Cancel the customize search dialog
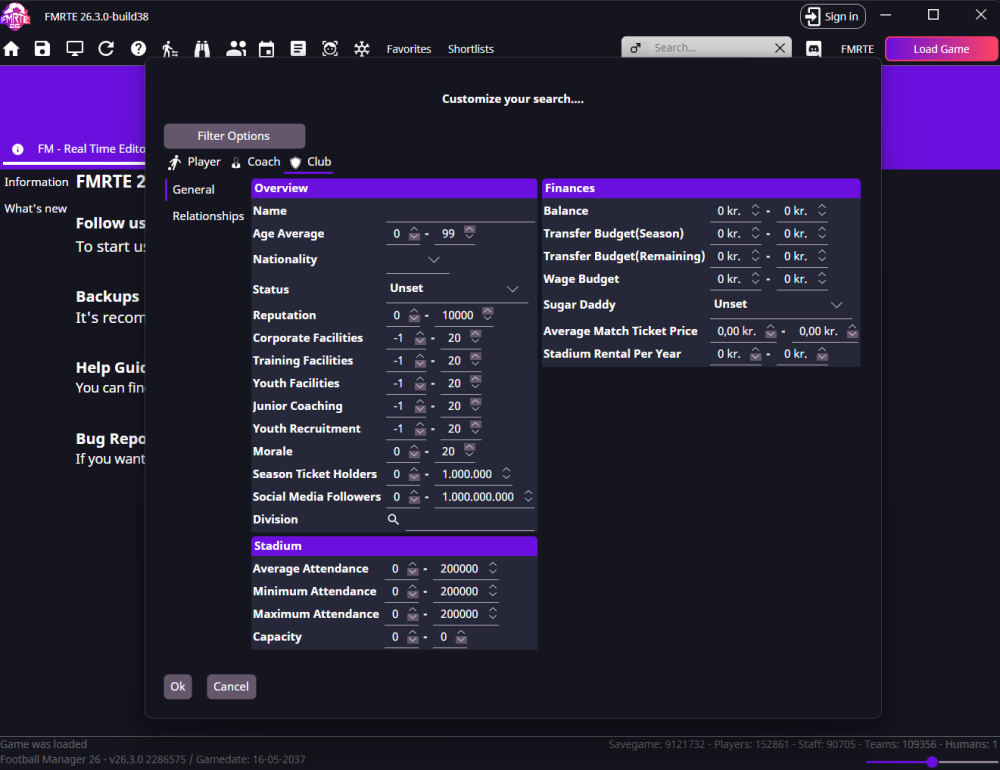Image resolution: width=1000 pixels, height=770 pixels. [x=231, y=686]
